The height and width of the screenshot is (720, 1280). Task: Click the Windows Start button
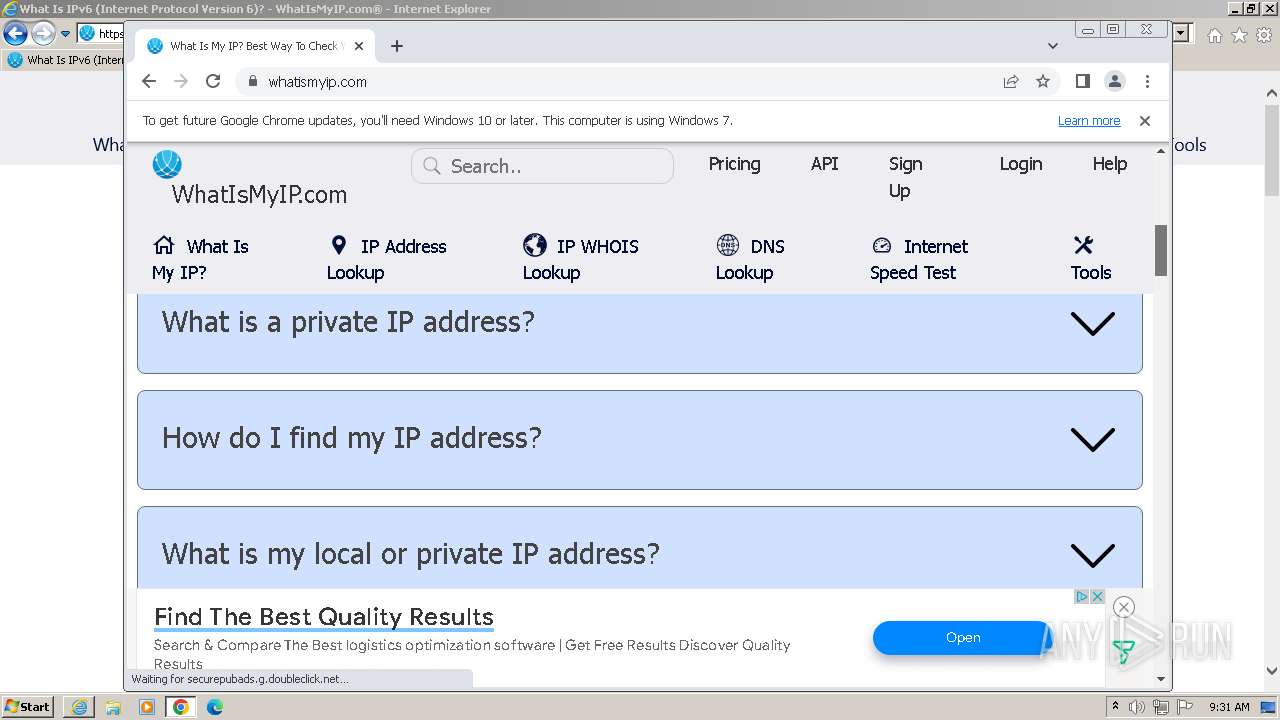(27, 707)
